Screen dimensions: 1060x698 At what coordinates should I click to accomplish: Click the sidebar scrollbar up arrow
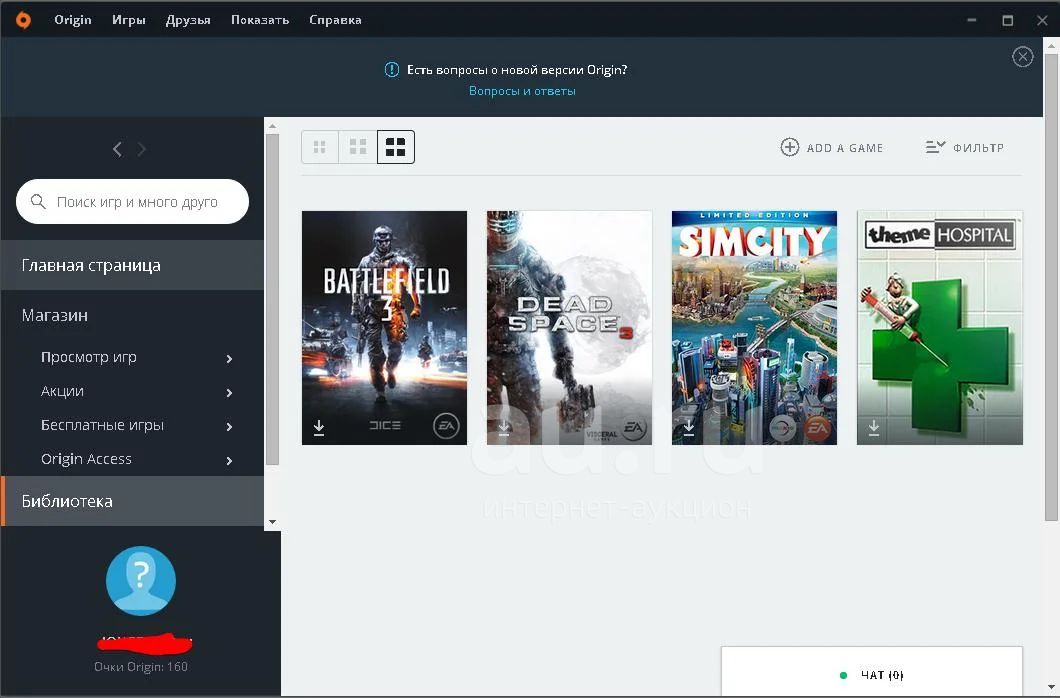(x=272, y=126)
